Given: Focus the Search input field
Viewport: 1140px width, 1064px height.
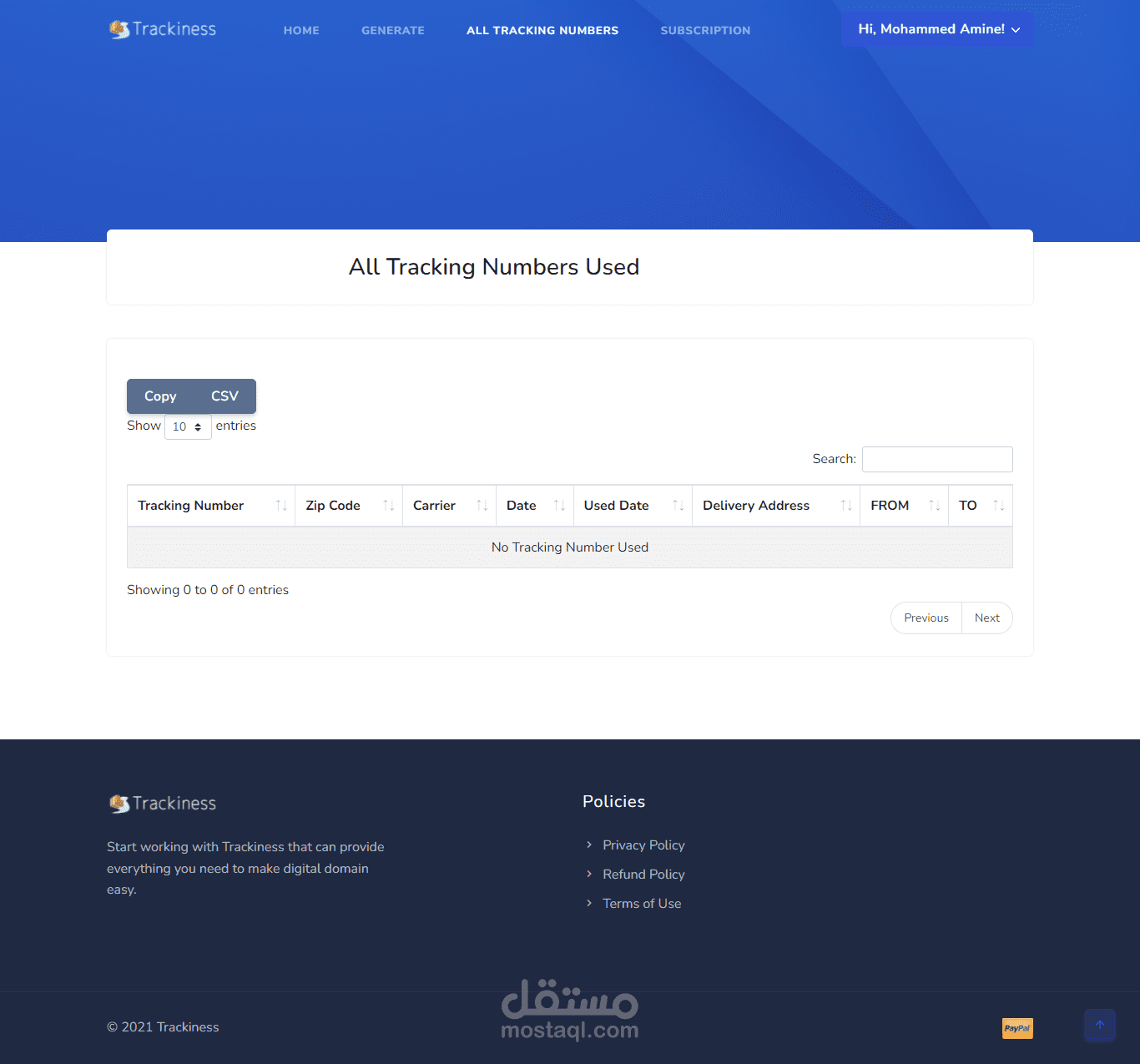Looking at the screenshot, I should [937, 459].
